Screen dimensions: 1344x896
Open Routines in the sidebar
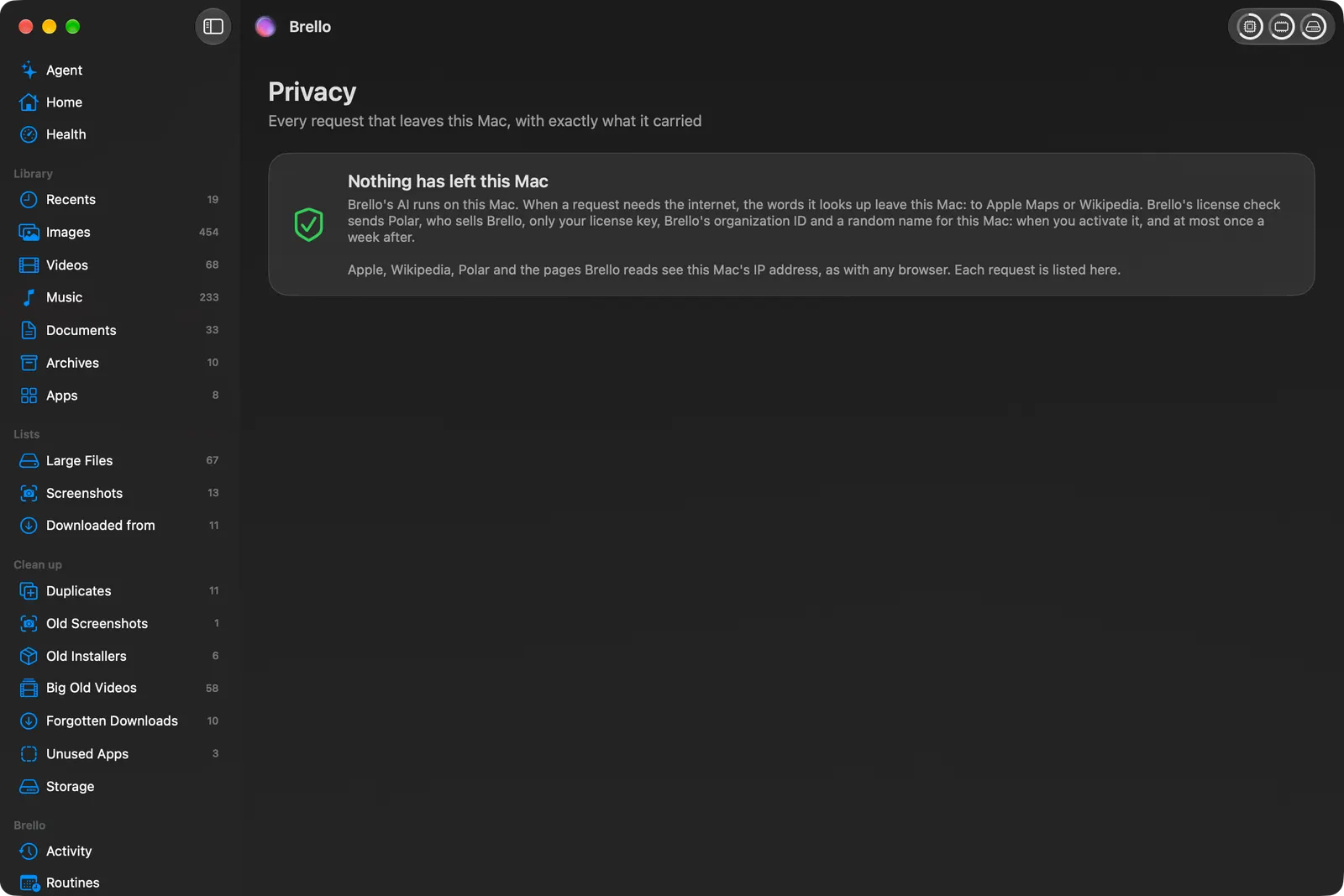[x=119, y=883]
